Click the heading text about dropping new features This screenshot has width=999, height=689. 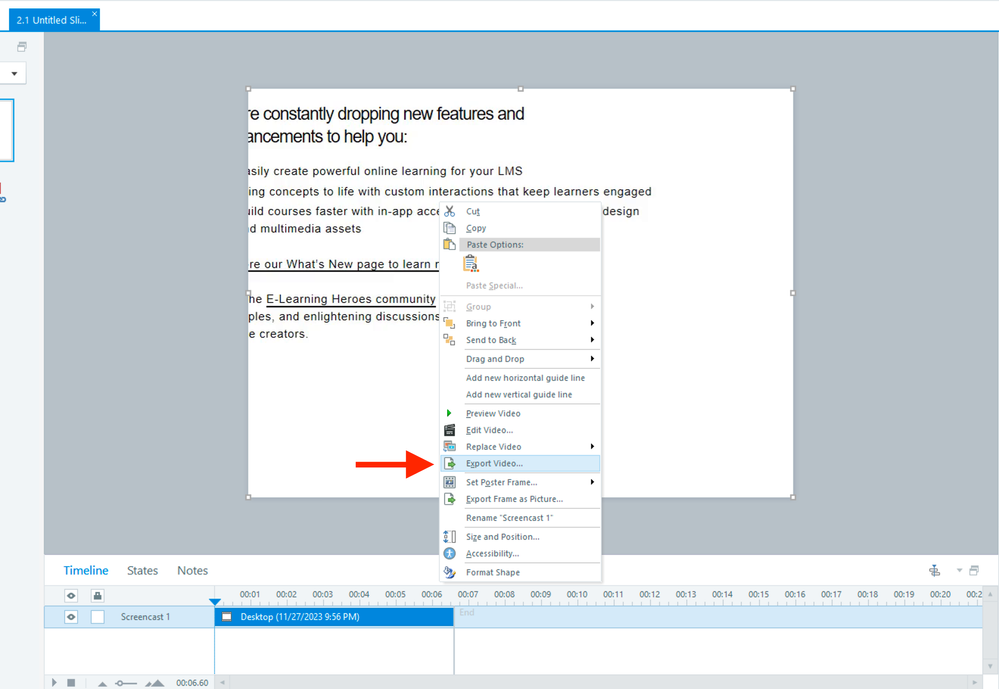coord(386,125)
